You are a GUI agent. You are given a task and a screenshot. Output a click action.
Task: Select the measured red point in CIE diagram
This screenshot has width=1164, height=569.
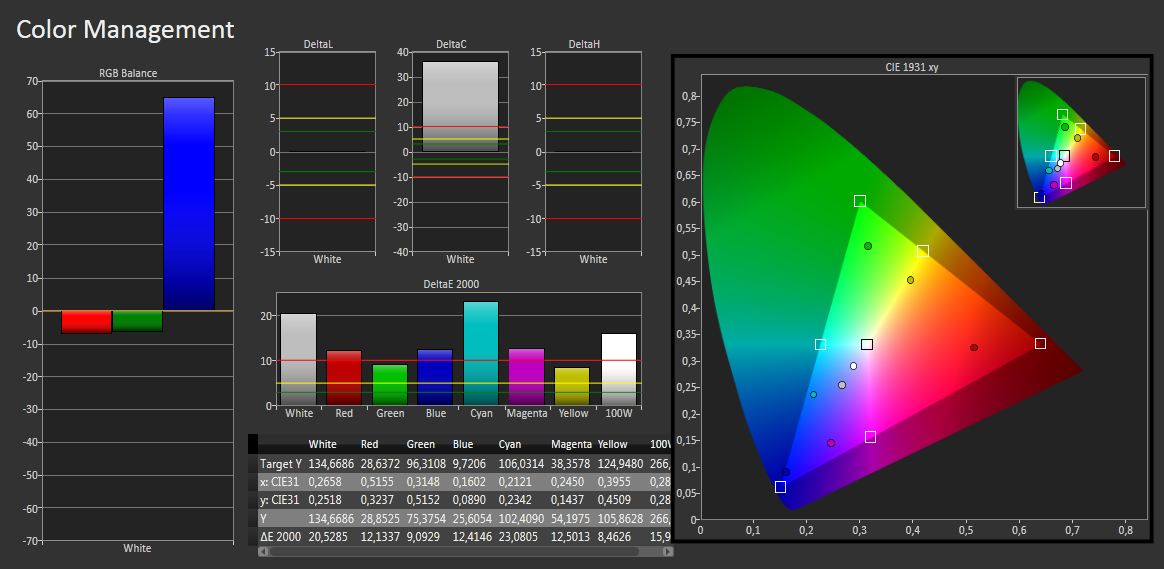point(973,348)
